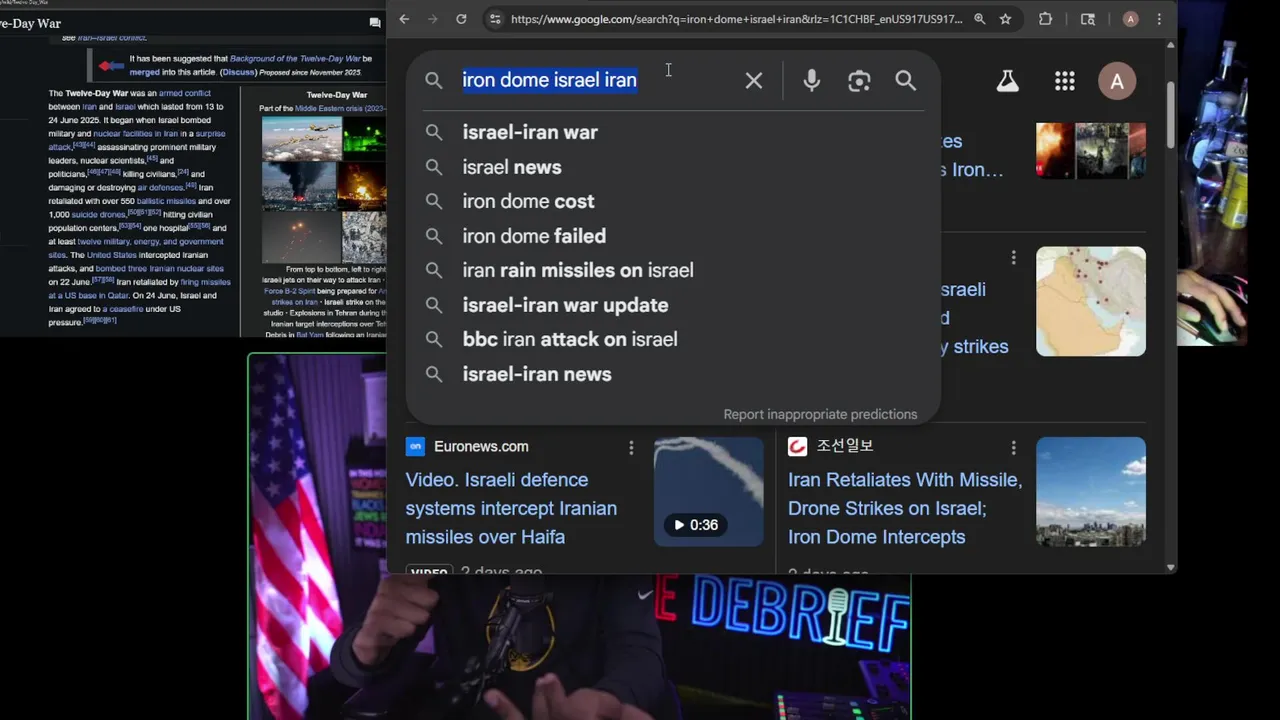This screenshot has width=1280, height=720.
Task: Open the zoom magnifier in address bar
Action: (979, 19)
